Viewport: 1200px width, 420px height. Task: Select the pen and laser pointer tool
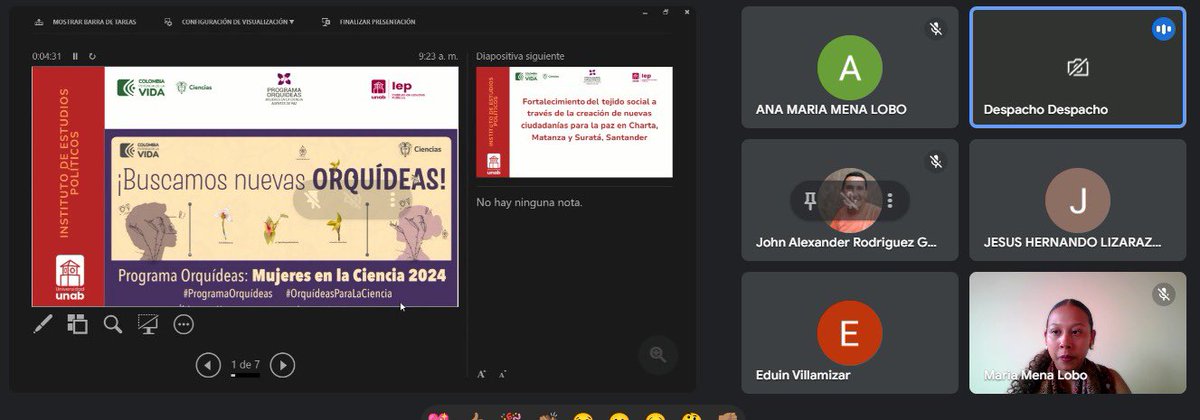43,323
